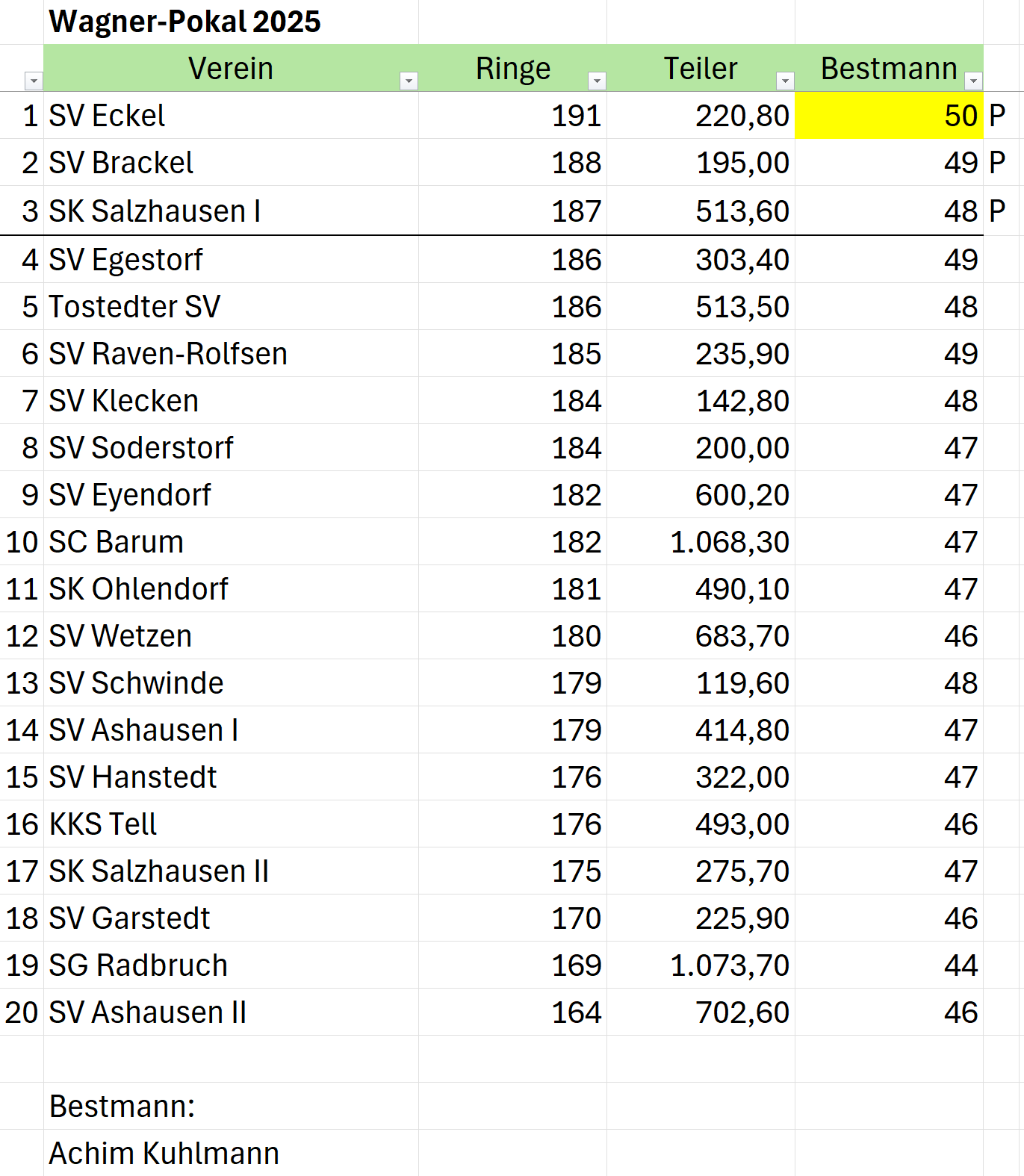Open the filter dropdown of the rank number column

(34, 81)
